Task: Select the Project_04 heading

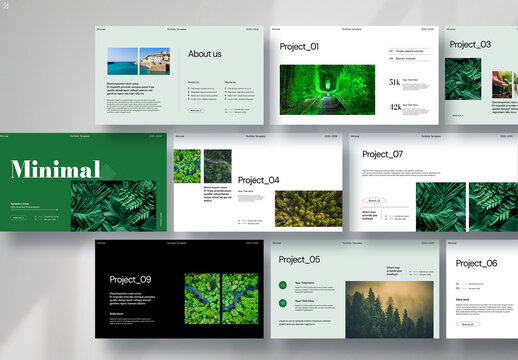Action: (x=258, y=180)
